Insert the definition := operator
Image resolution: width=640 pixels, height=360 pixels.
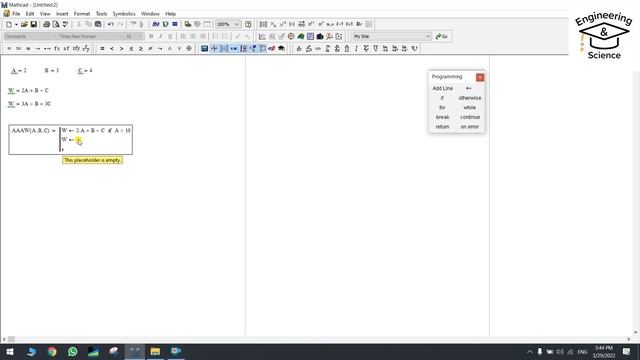tap(18, 49)
